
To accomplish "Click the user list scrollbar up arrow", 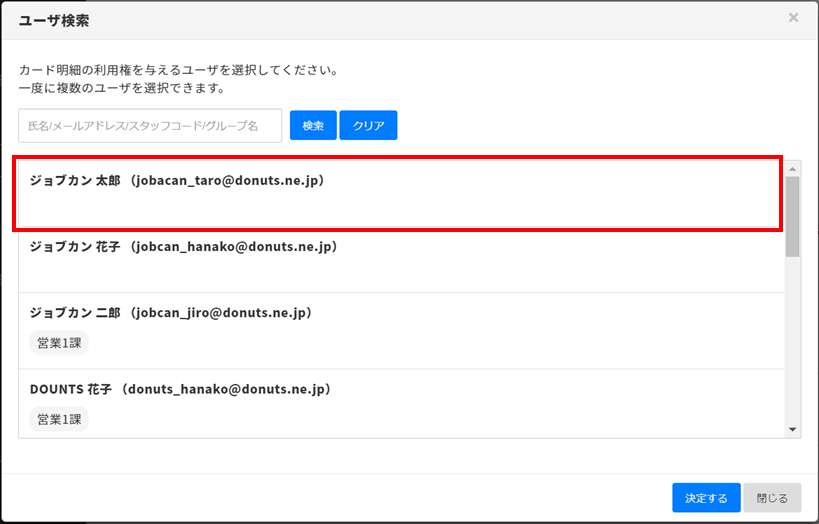I will click(793, 168).
